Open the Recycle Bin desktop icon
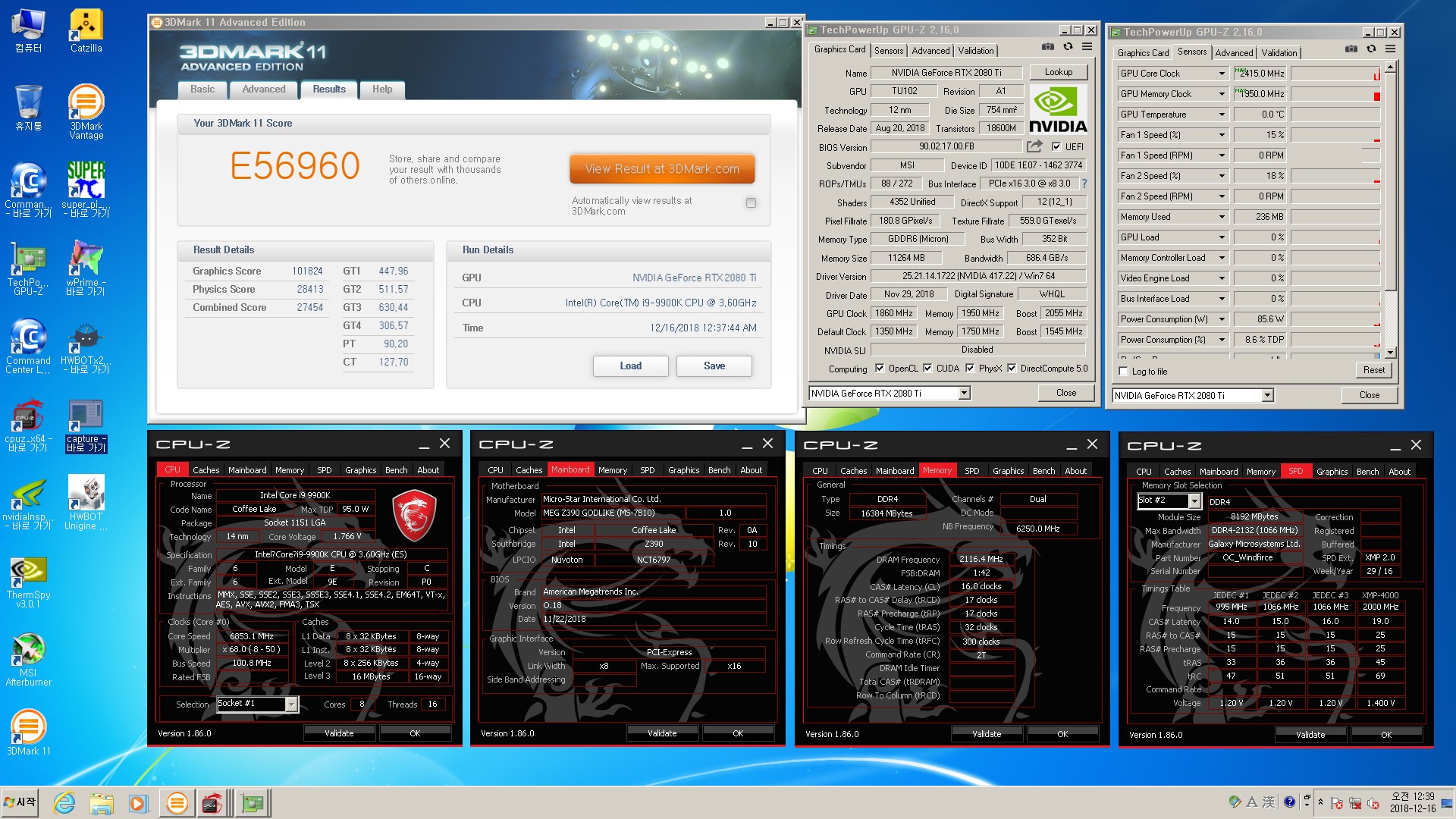This screenshot has width=1456, height=819. pos(28,108)
